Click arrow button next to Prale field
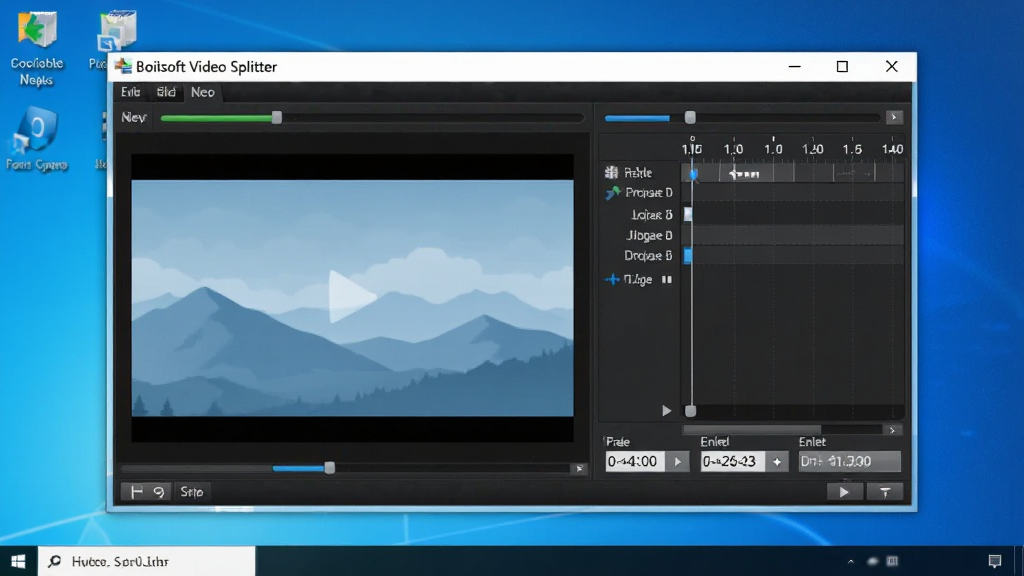1024x576 pixels. (x=678, y=462)
